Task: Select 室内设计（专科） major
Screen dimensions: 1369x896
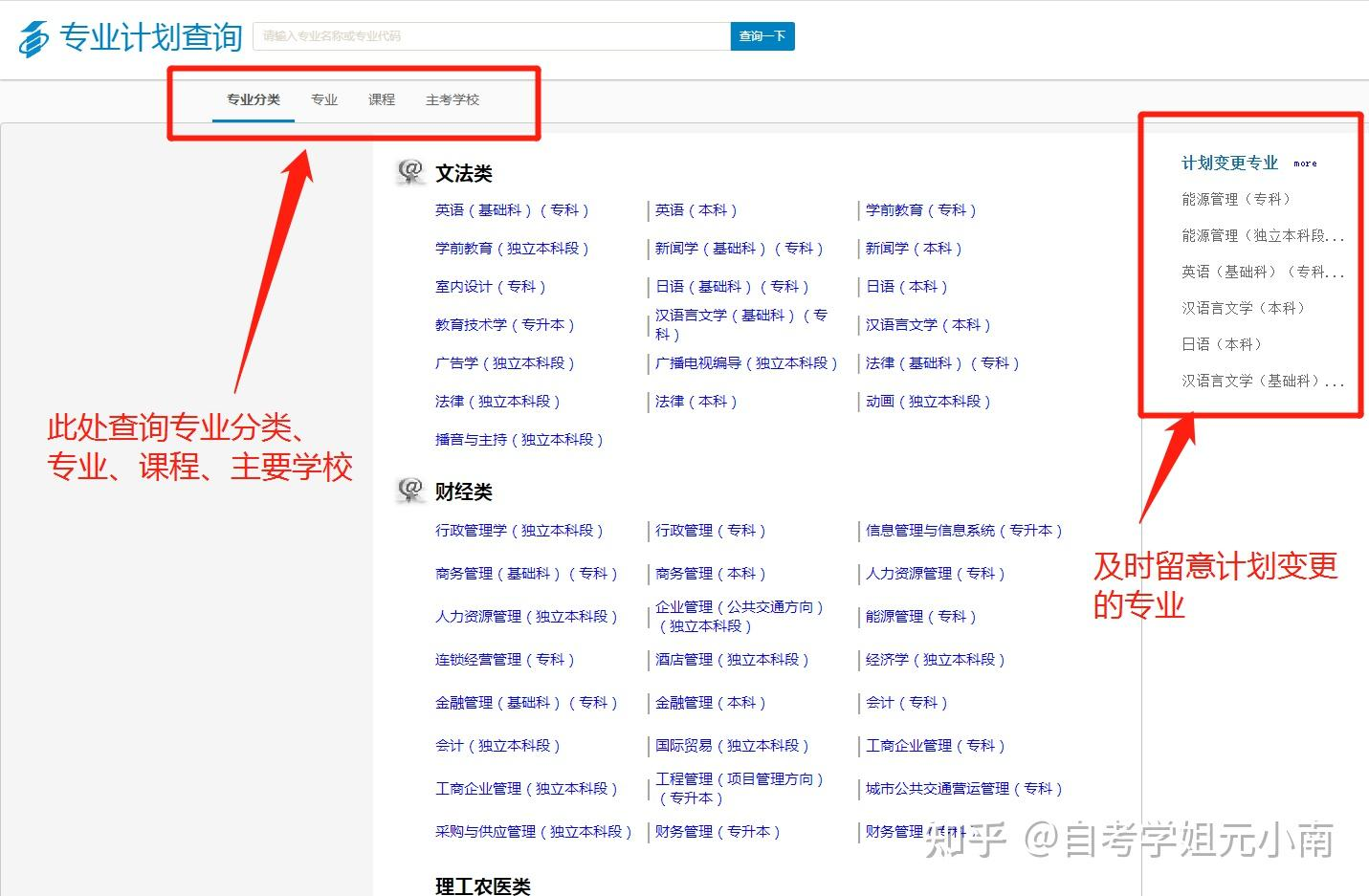Action: pos(490,287)
